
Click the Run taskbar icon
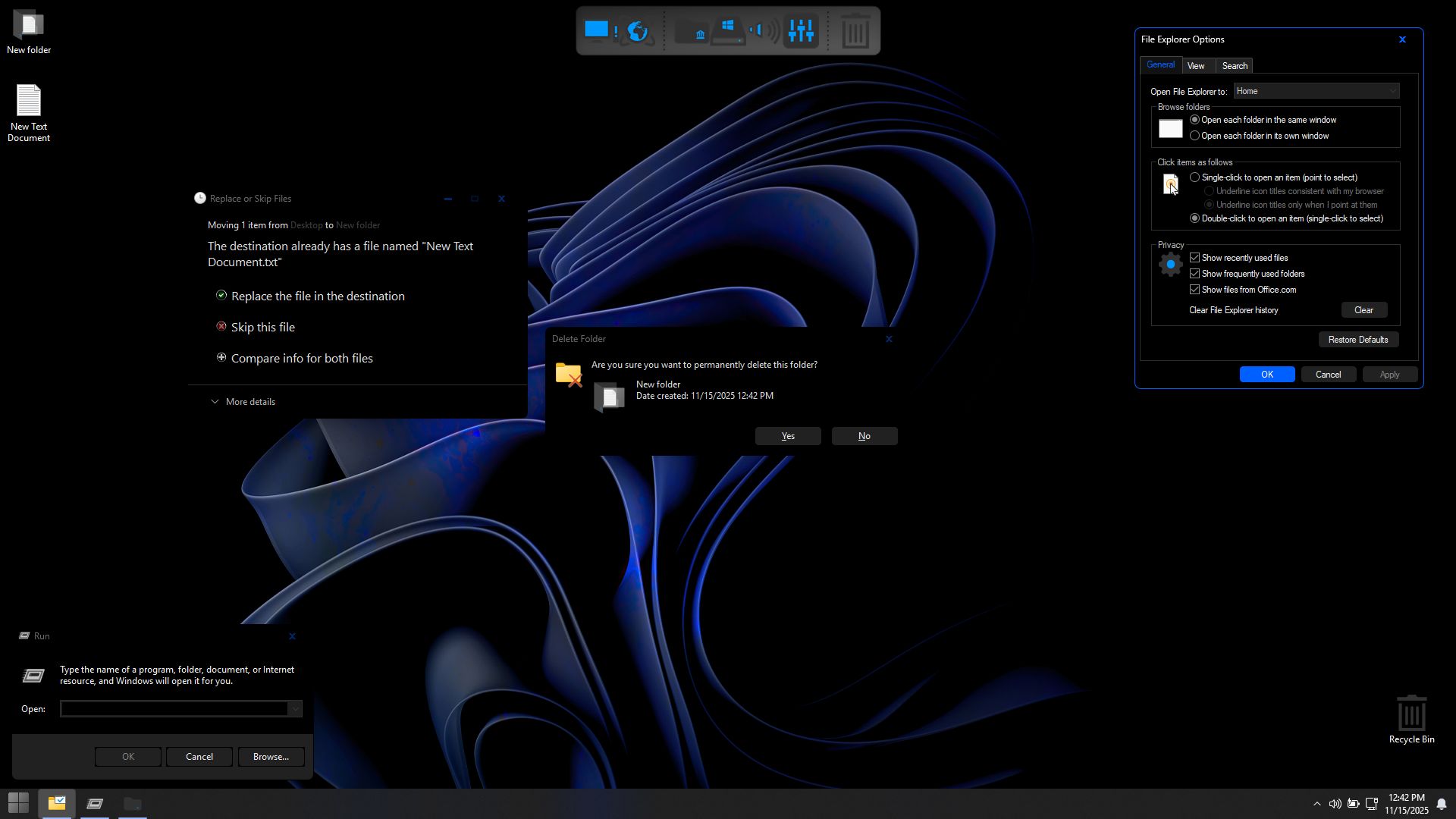click(x=95, y=804)
